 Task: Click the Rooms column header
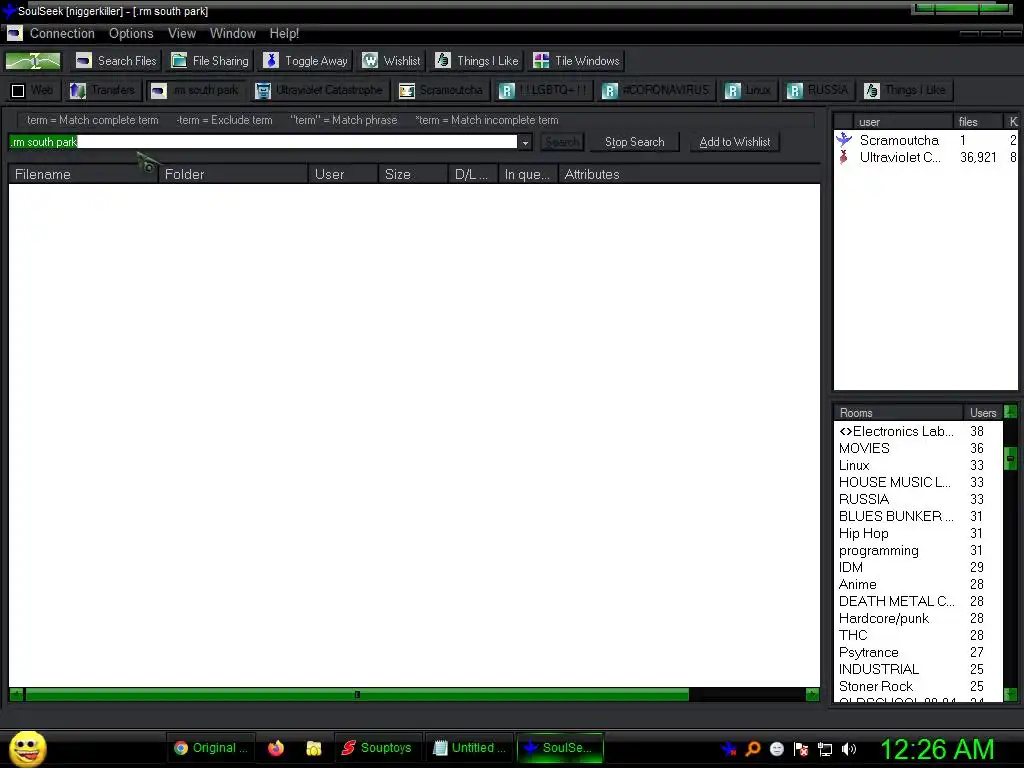pyautogui.click(x=899, y=413)
